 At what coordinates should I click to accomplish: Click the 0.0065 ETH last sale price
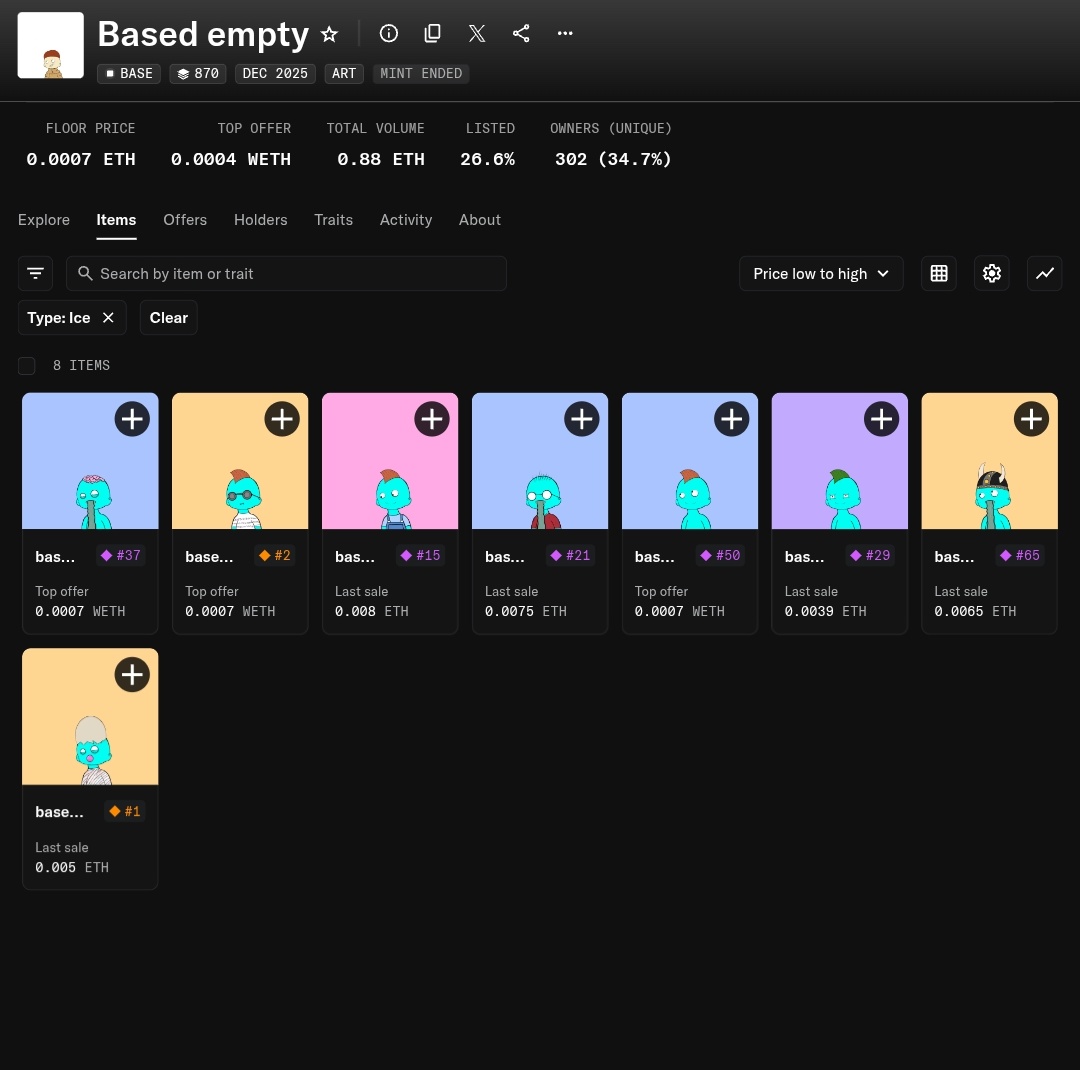(x=975, y=611)
